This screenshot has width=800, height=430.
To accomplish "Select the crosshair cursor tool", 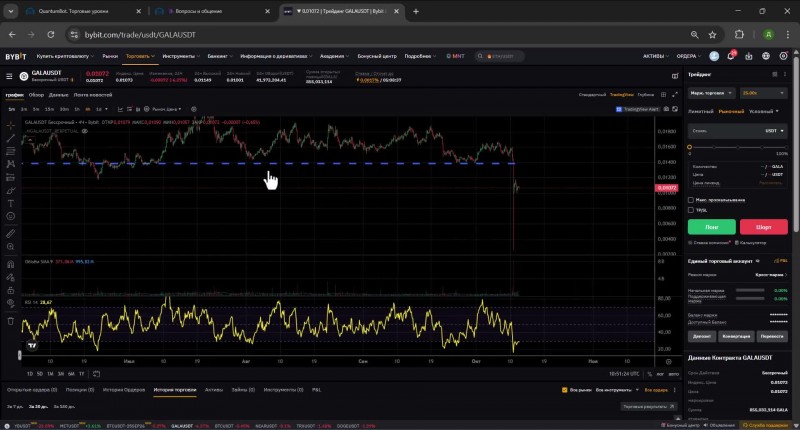I will click(11, 124).
